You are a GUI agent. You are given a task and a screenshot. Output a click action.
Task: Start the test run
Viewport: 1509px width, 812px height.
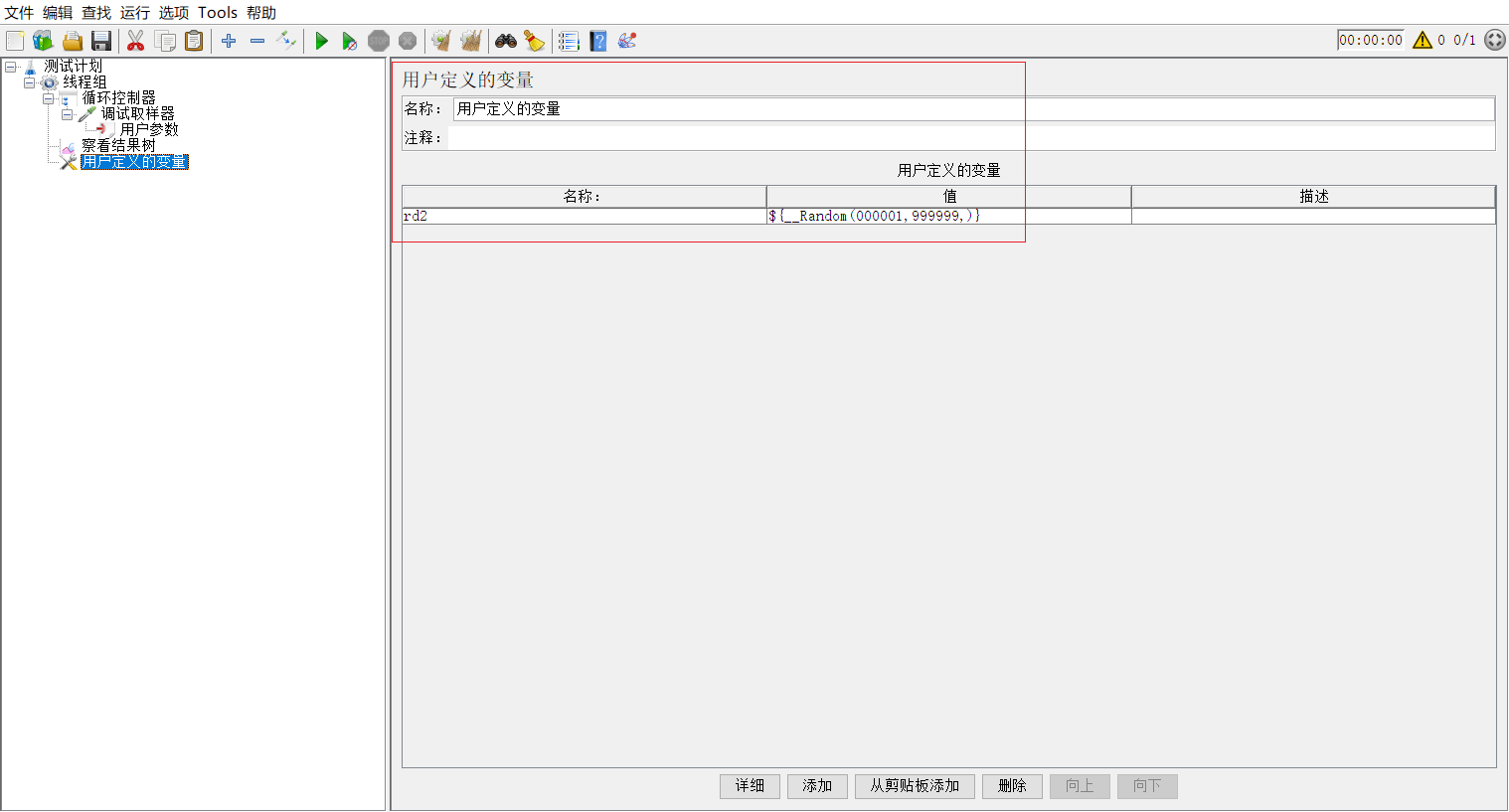click(320, 41)
